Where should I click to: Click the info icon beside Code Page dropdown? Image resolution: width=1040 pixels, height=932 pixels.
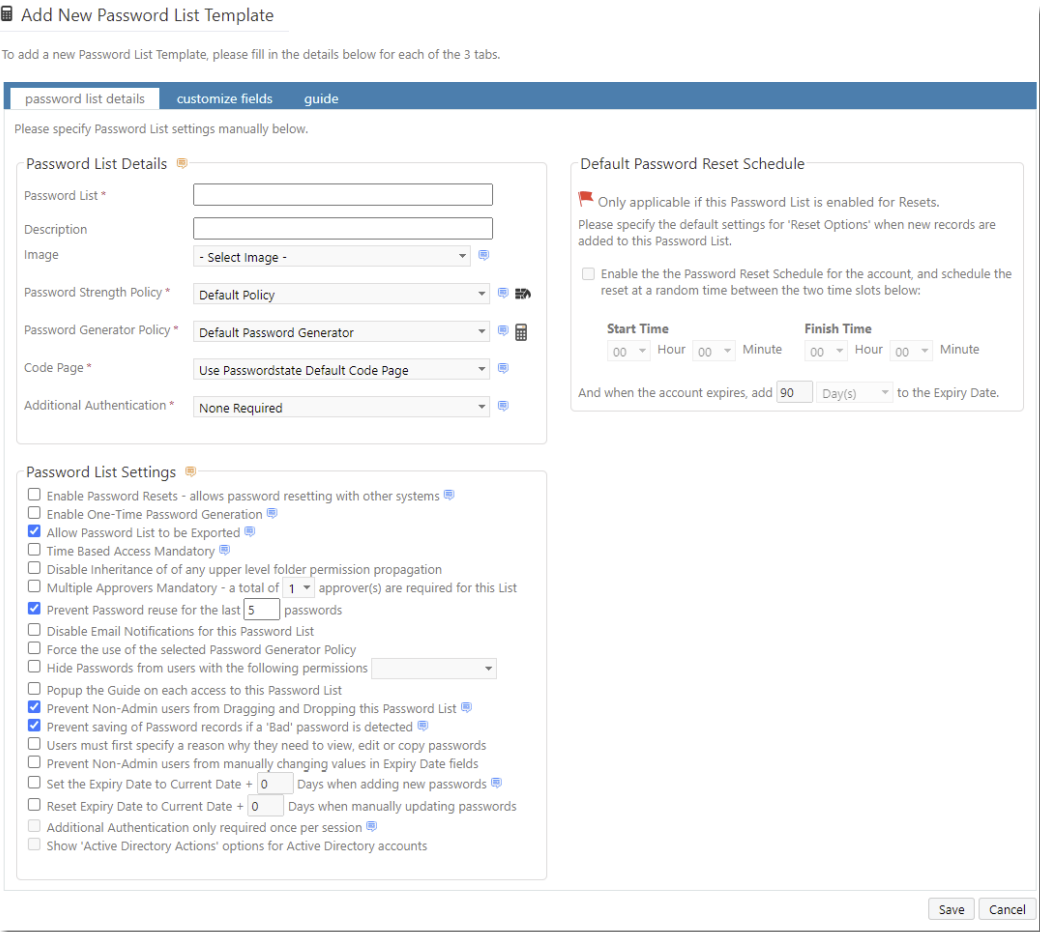tap(503, 369)
